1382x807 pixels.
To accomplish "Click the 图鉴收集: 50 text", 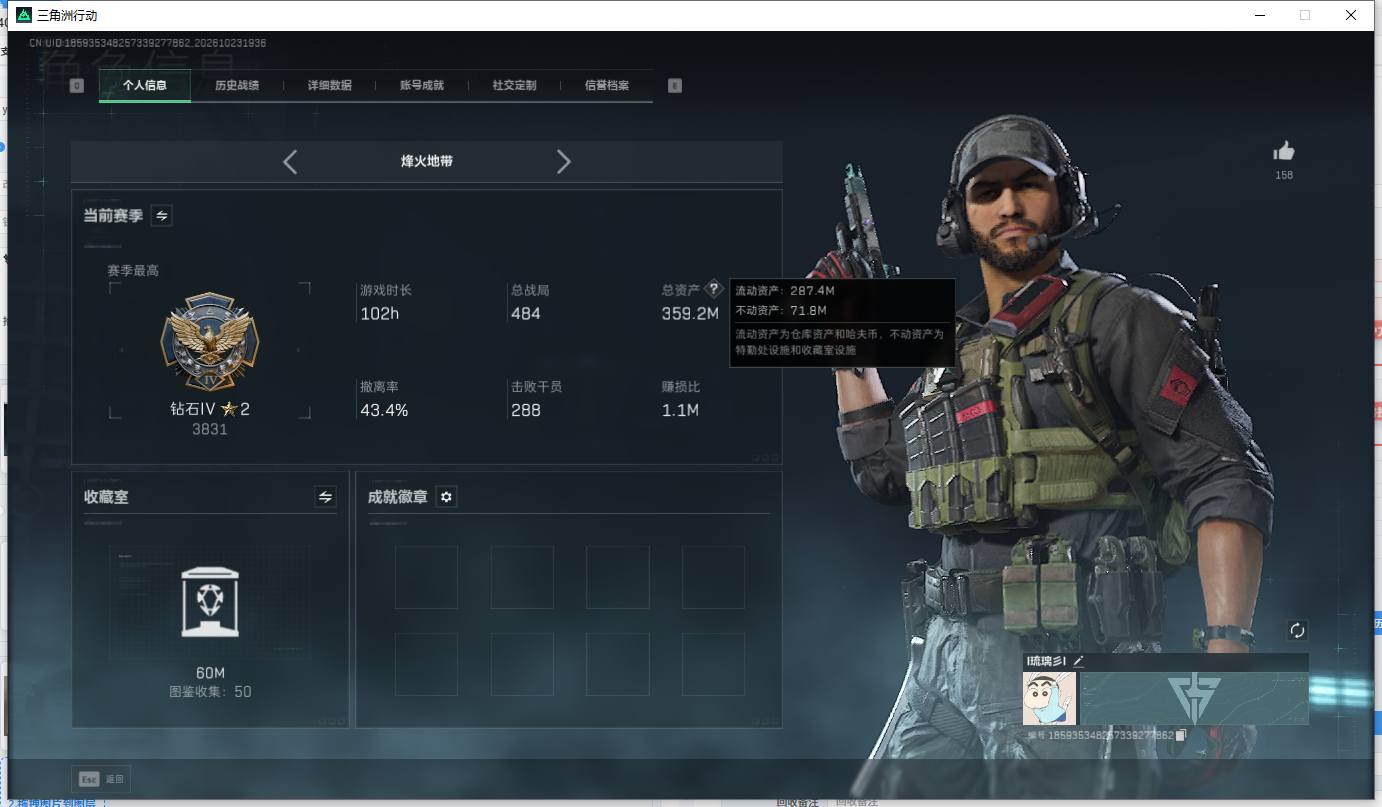I will coord(210,692).
